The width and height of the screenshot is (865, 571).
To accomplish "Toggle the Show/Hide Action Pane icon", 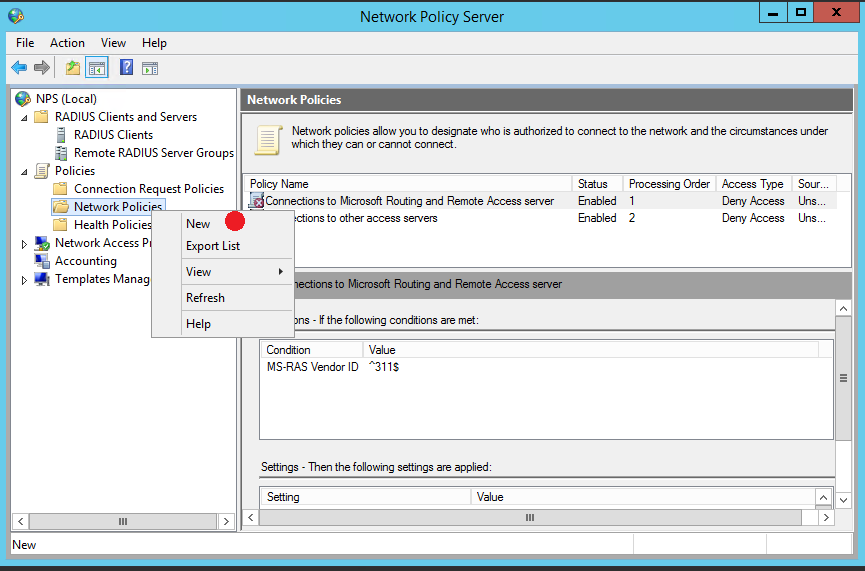I will (x=150, y=68).
